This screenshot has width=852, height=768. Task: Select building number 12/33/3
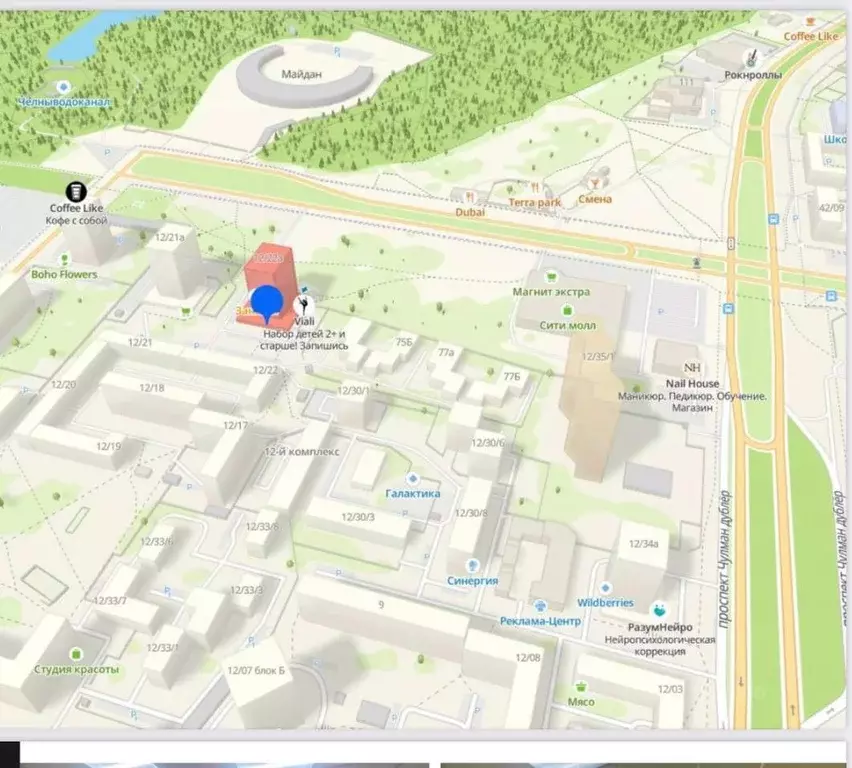(246, 590)
